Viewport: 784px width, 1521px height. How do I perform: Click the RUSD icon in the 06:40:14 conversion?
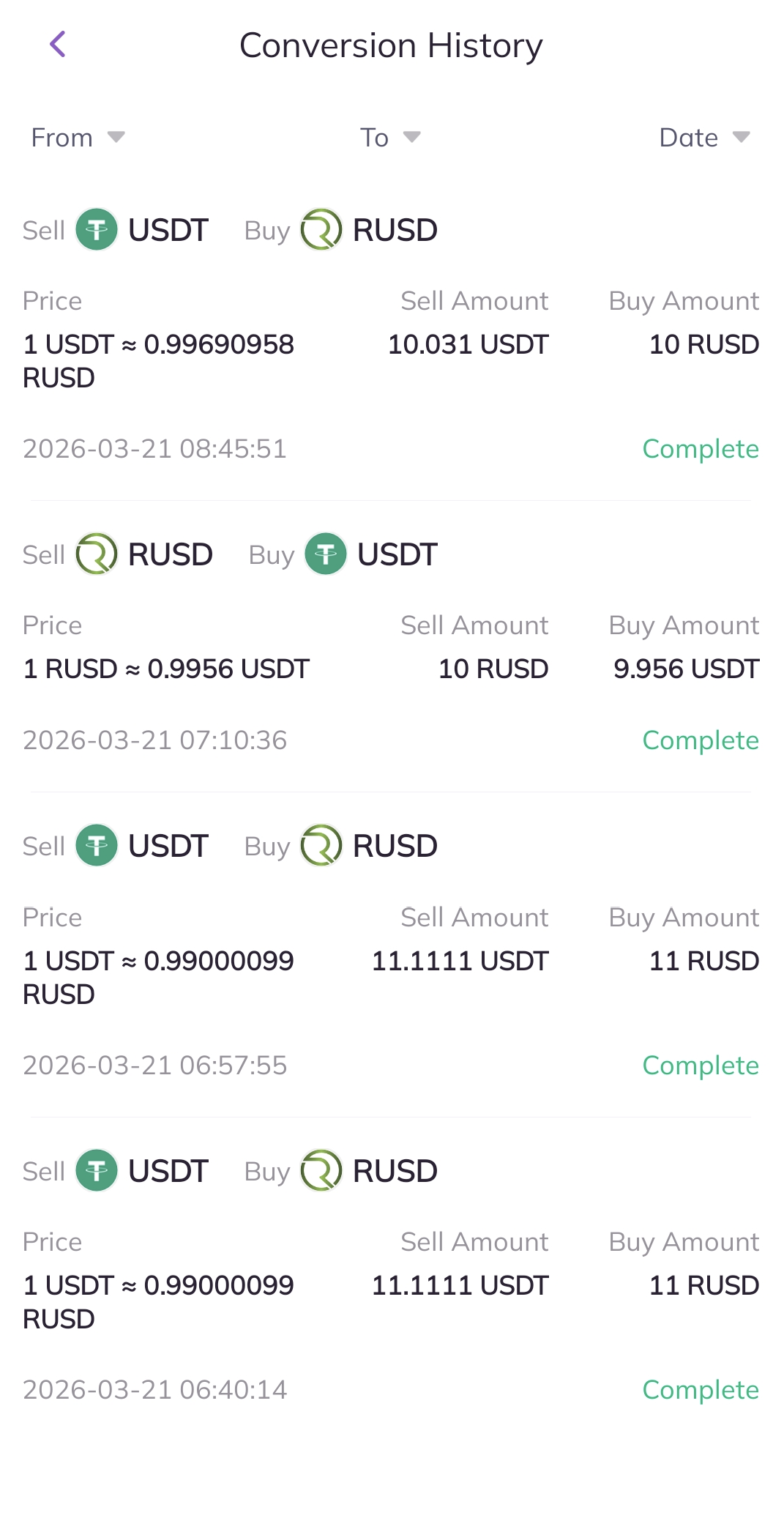click(321, 1171)
